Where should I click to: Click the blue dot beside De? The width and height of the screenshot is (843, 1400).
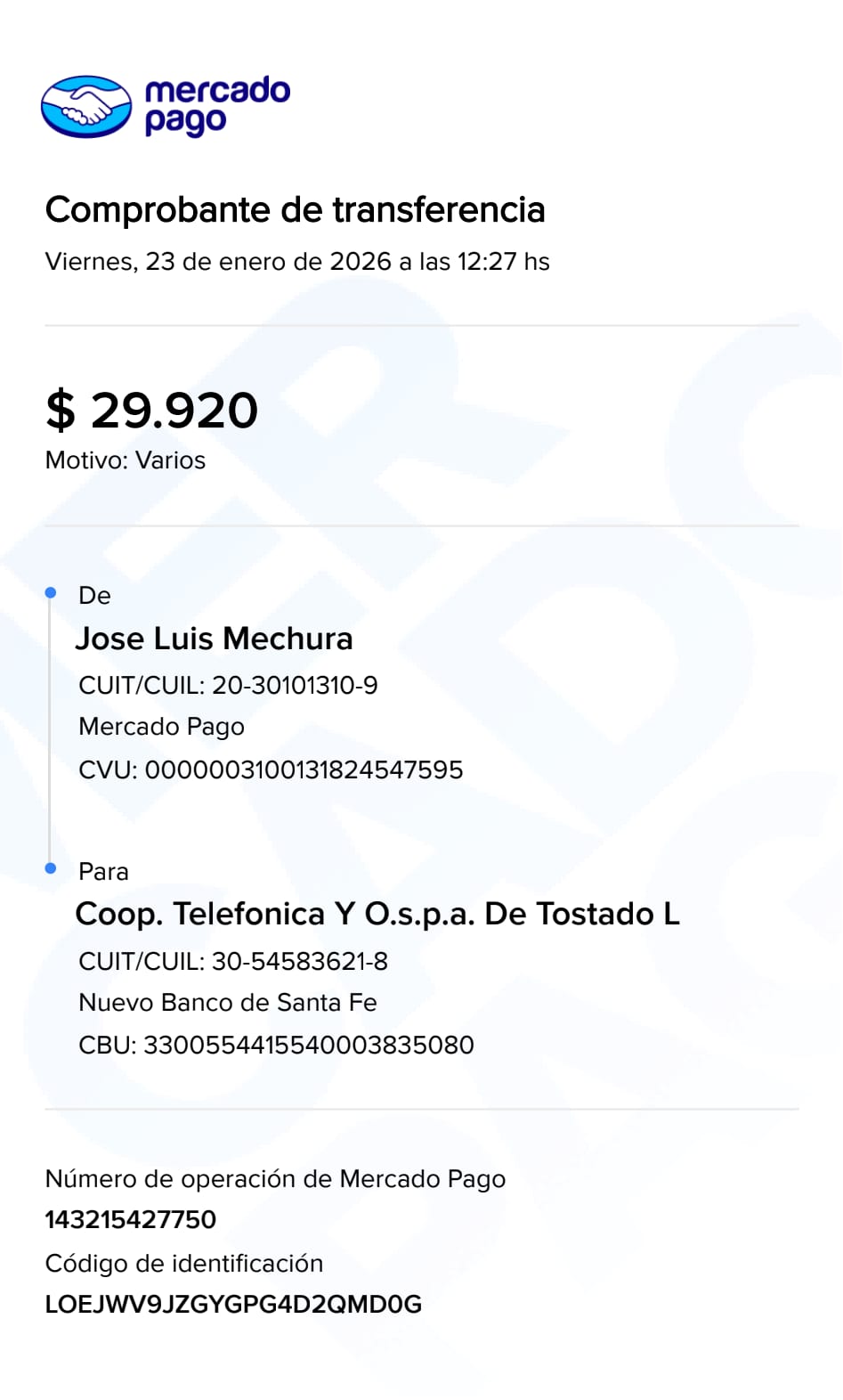[51, 593]
